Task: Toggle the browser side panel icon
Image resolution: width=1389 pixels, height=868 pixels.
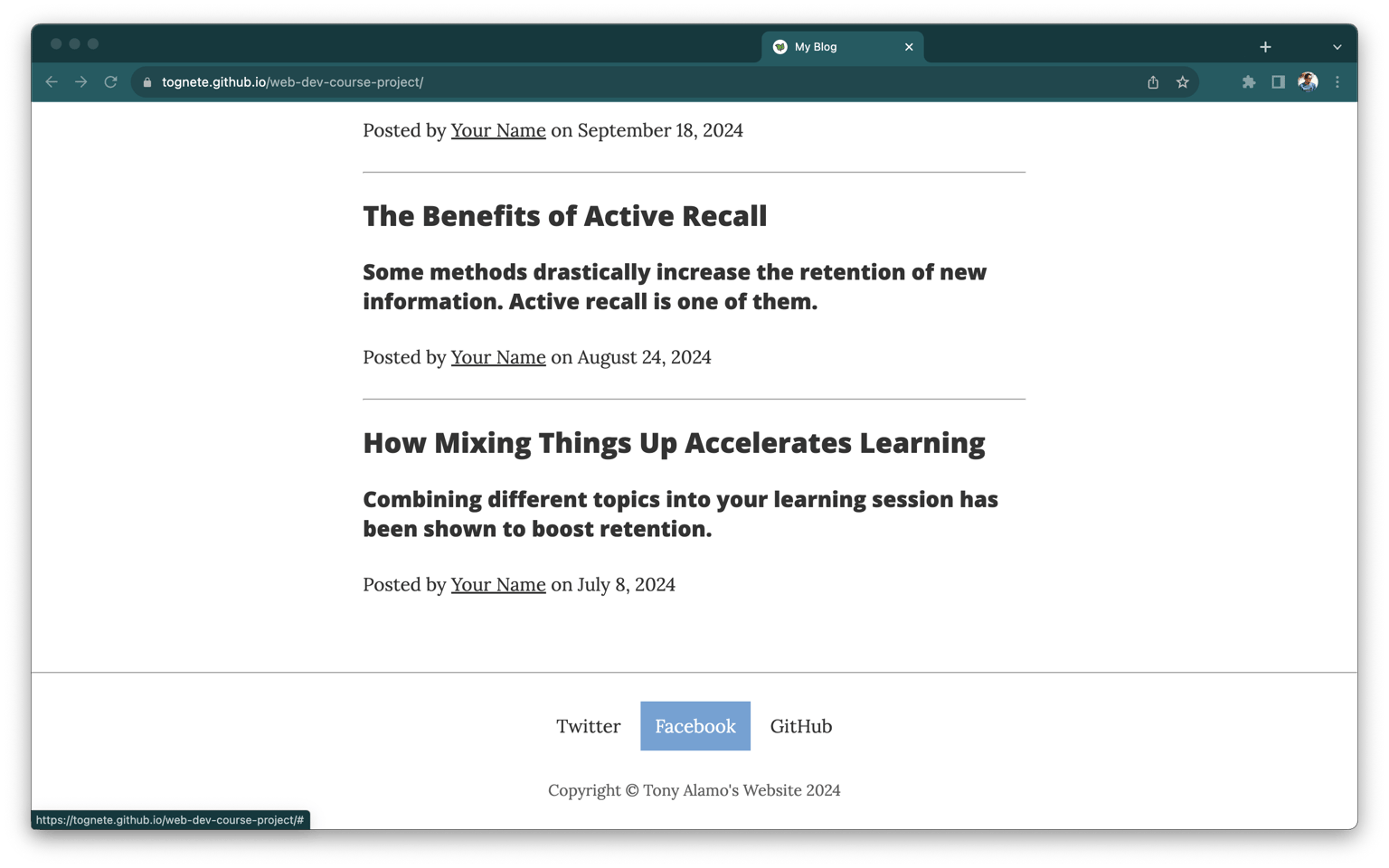Action: point(1278,82)
